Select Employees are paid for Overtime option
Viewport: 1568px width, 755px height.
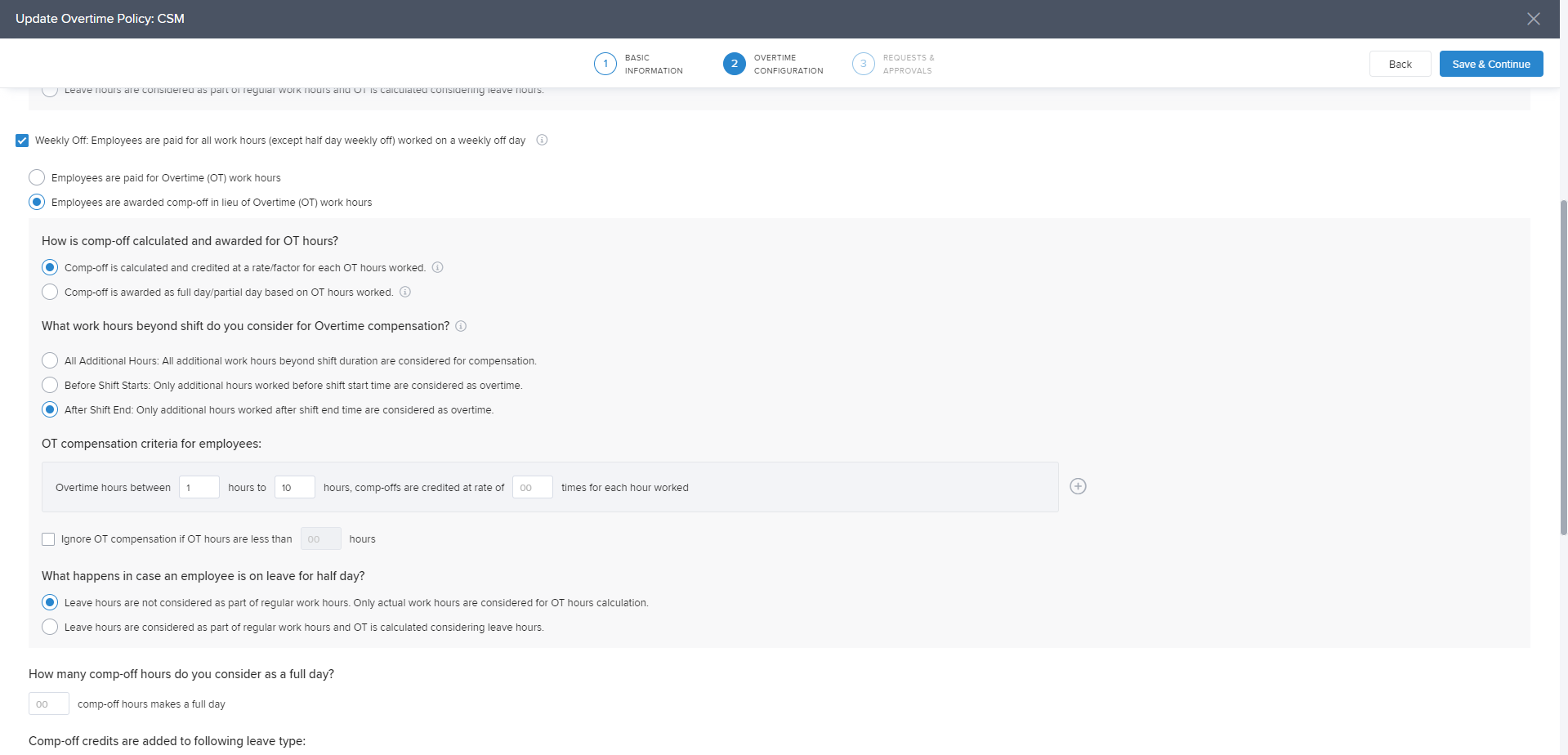pos(37,177)
